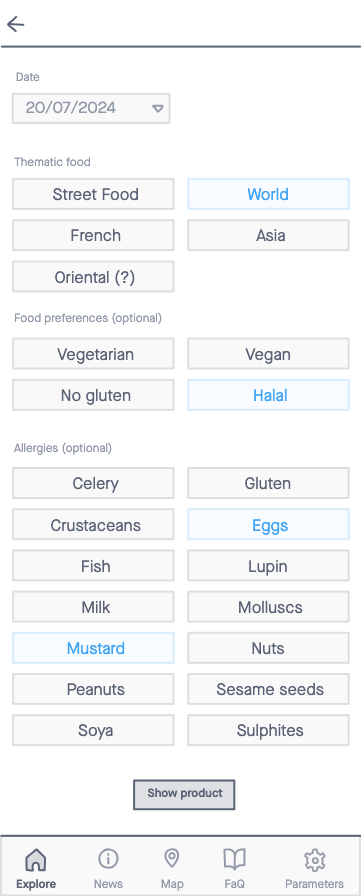Enable the Vegetarian preference
This screenshot has width=361, height=896.
coord(93,354)
